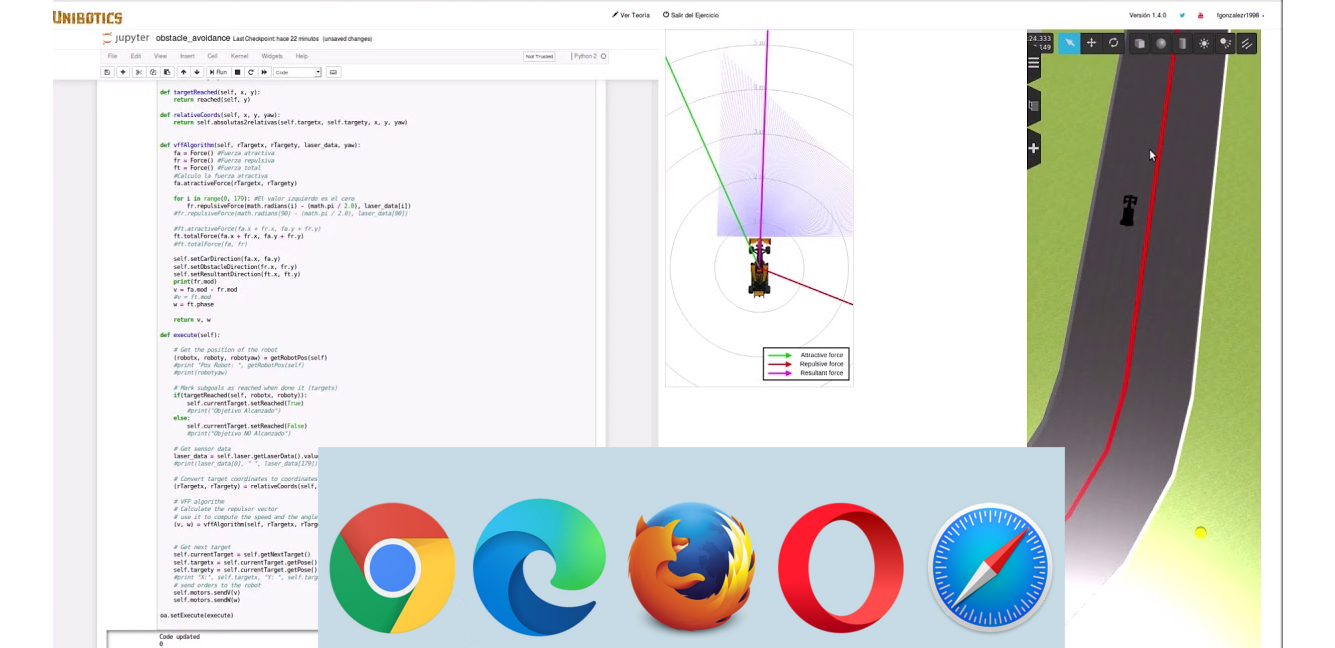Activate the rotate tool in simulator
Viewport: 1335px width, 648px height.
1113,43
